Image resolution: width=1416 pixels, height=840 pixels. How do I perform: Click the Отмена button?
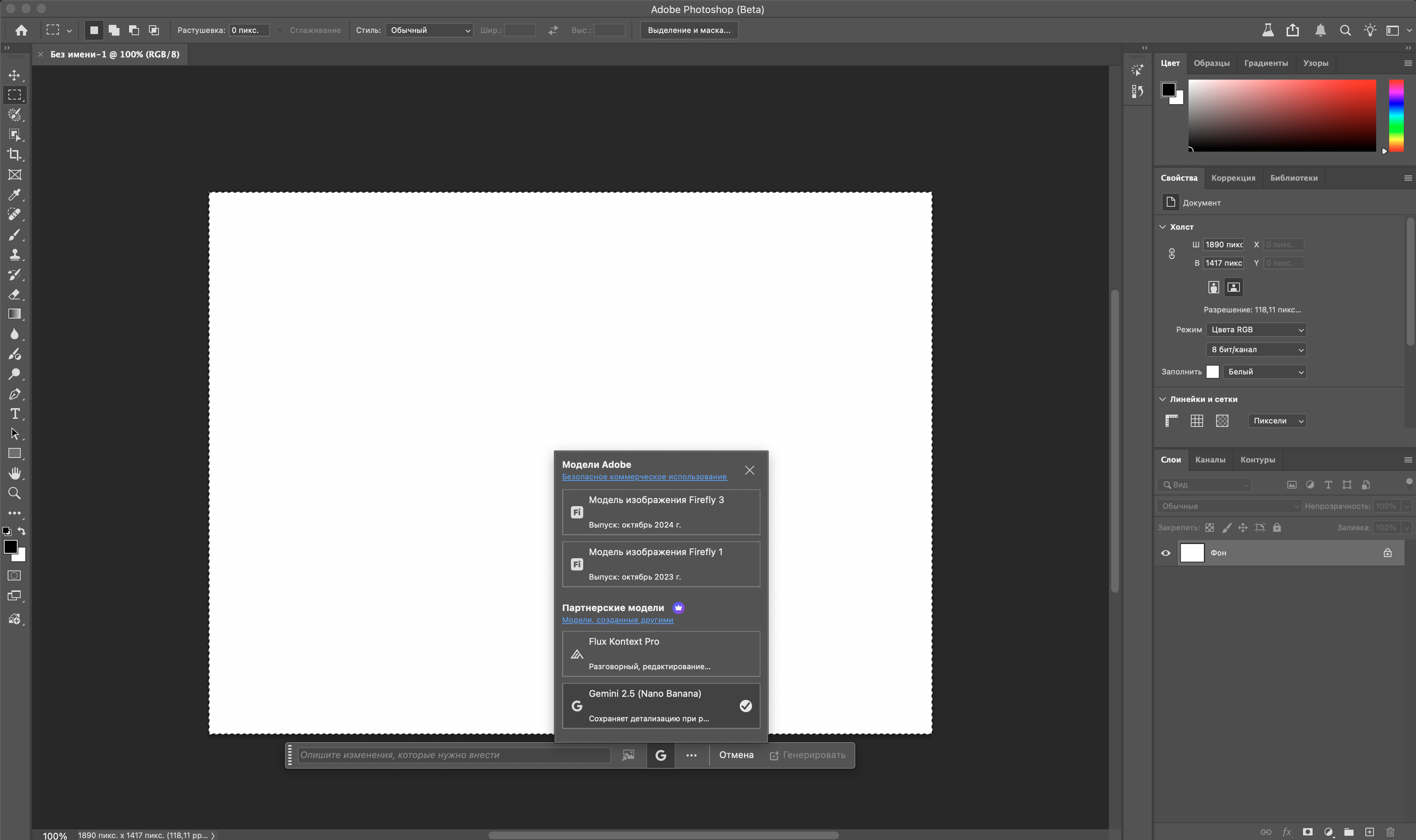(x=736, y=755)
